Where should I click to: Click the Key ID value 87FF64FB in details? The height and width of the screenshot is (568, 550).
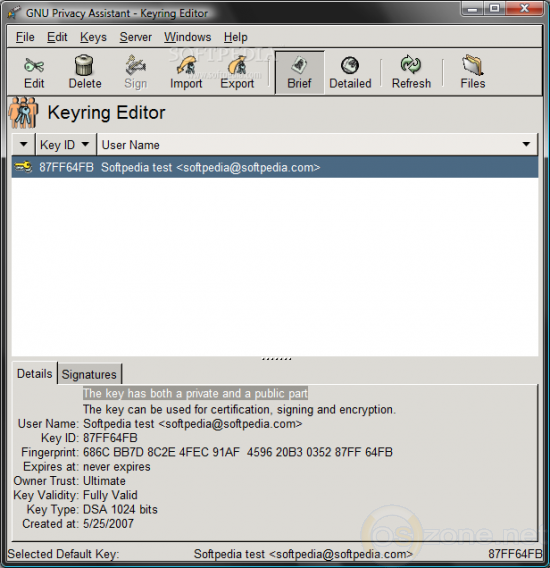pos(110,438)
